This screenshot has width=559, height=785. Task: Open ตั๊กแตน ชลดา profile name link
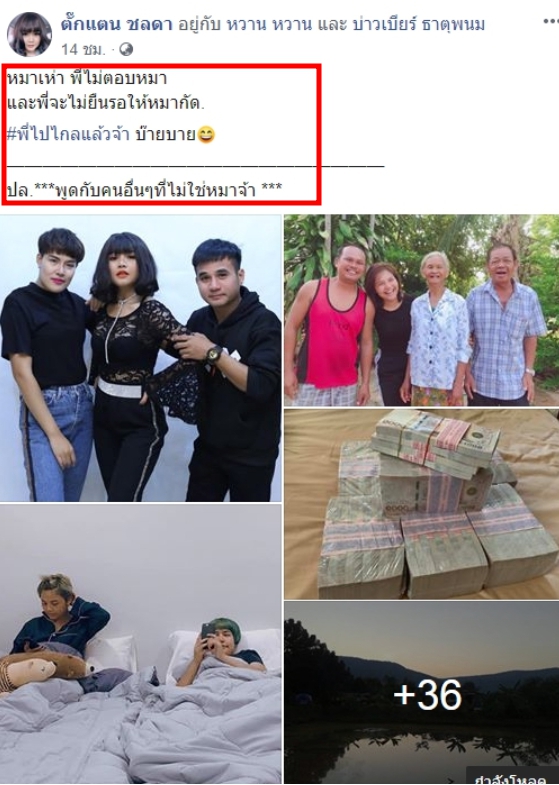117,24
